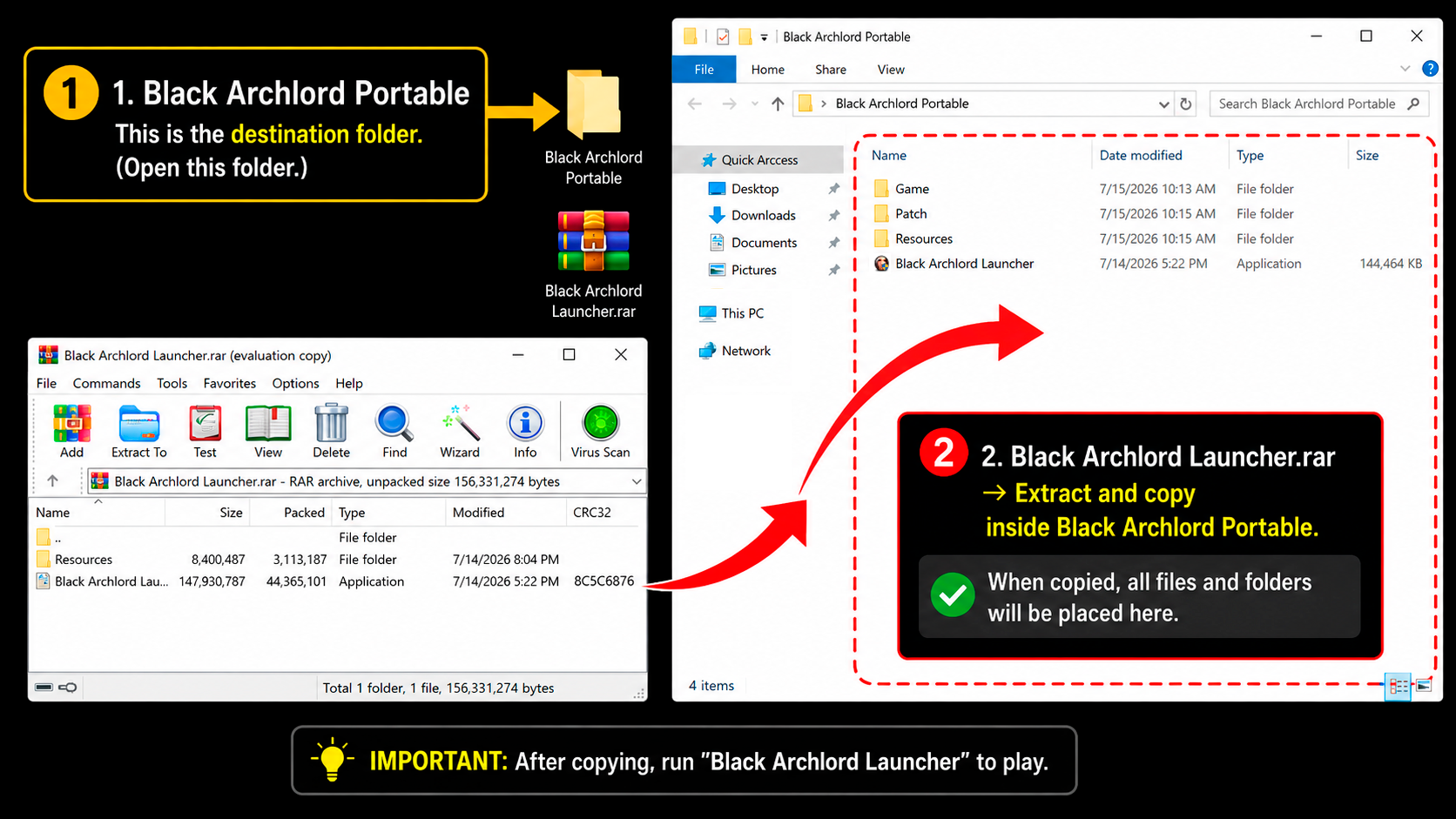Screen dimensions: 1456x819
Task: Refresh the Explorer address bar
Action: 1185,104
